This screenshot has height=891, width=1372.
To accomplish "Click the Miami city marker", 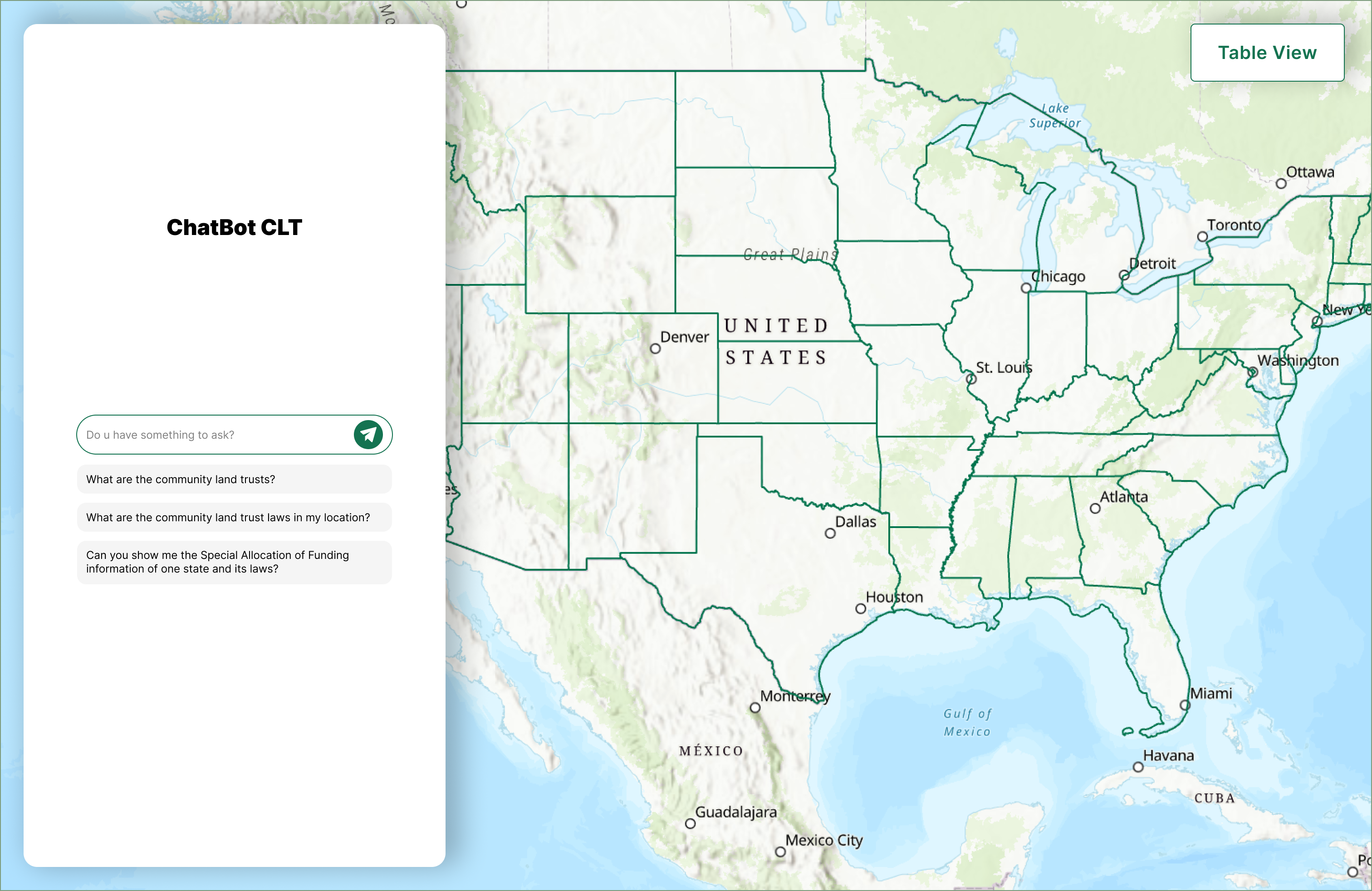I will point(1185,705).
